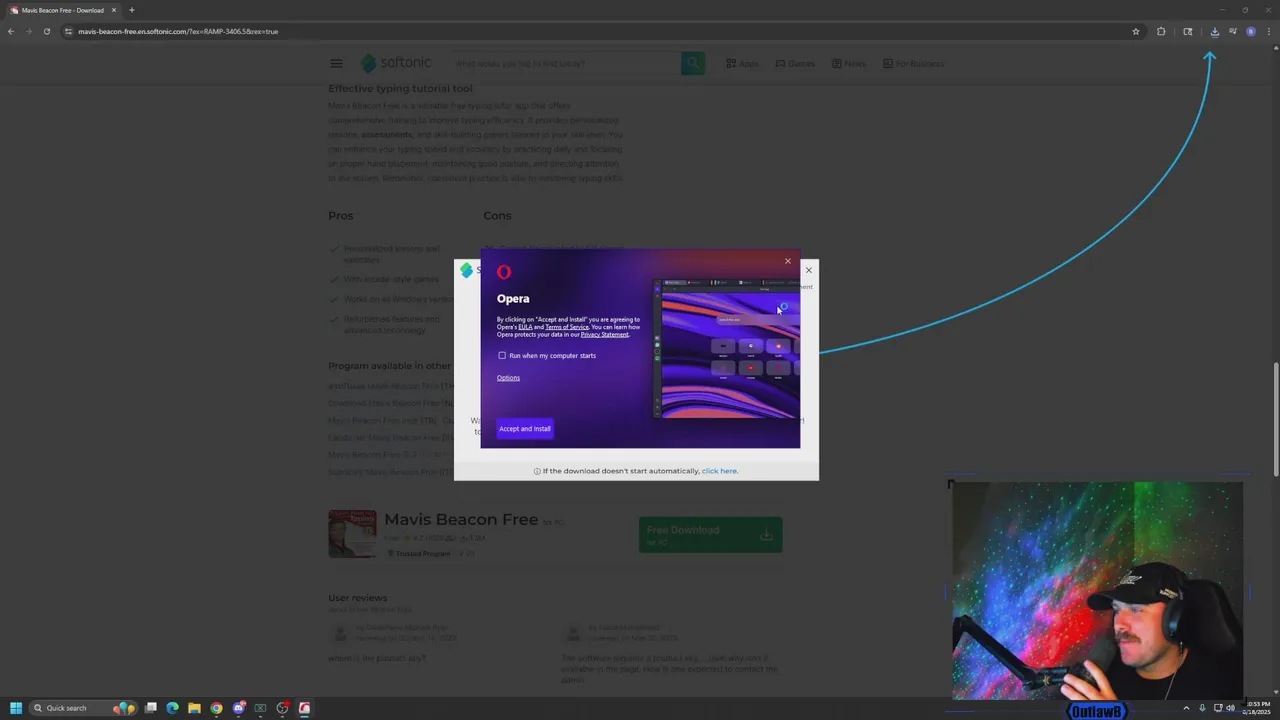Click the Softonic search field
This screenshot has width=1280, height=720.
coord(565,63)
